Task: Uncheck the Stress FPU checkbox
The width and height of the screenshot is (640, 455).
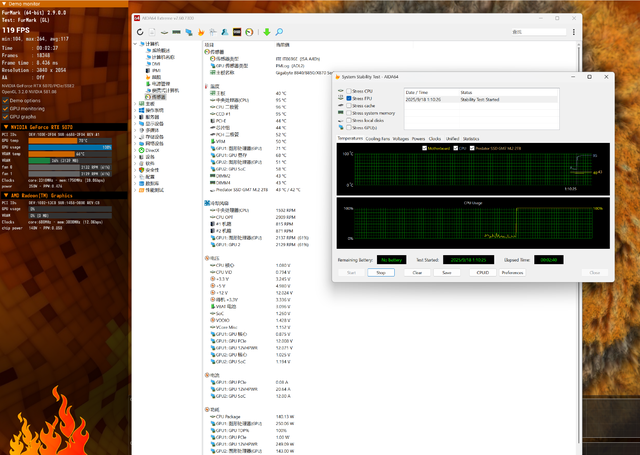Action: point(348,99)
